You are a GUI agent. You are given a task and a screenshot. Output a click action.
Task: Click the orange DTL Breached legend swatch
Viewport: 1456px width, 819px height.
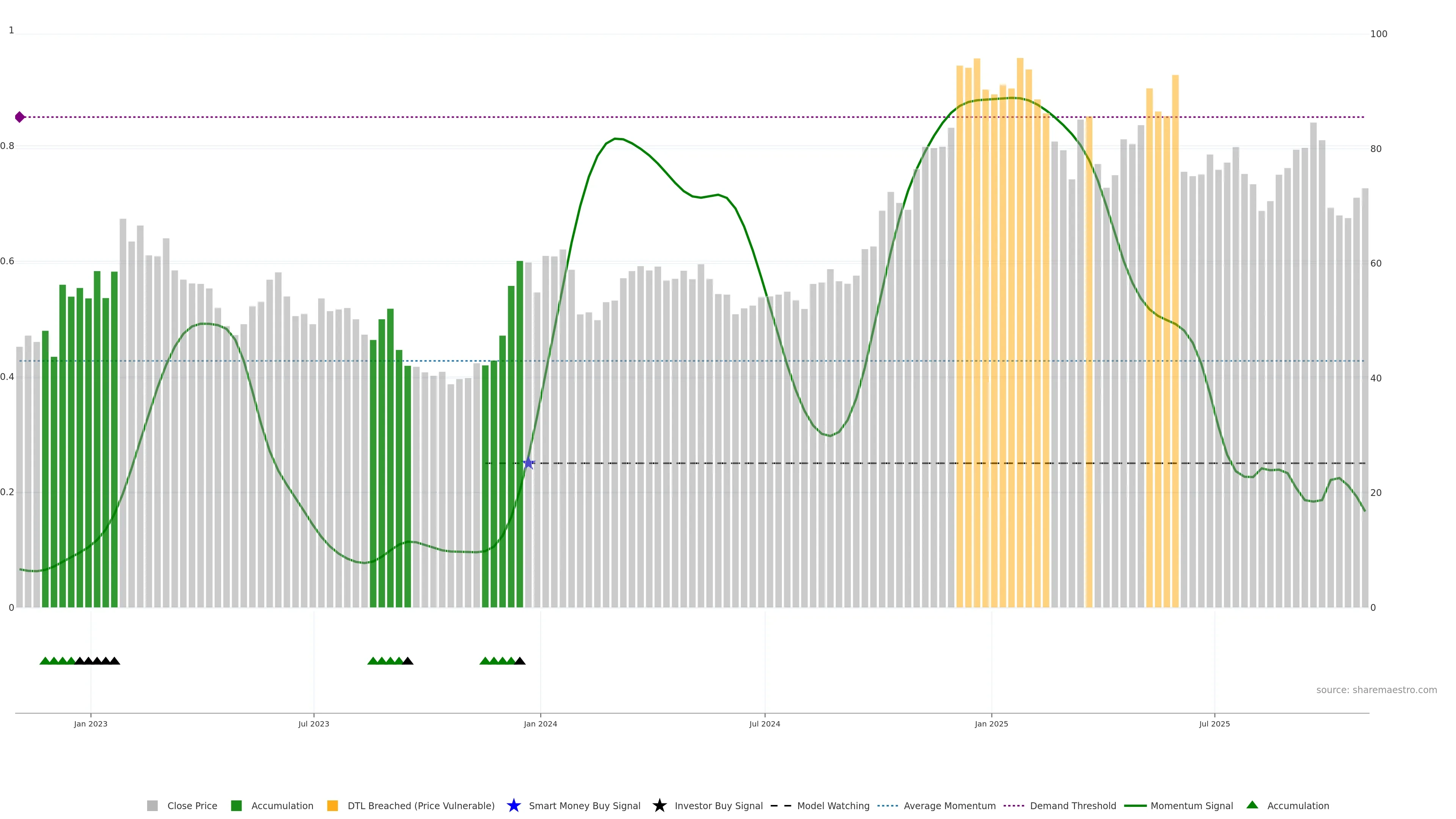pos(333,805)
